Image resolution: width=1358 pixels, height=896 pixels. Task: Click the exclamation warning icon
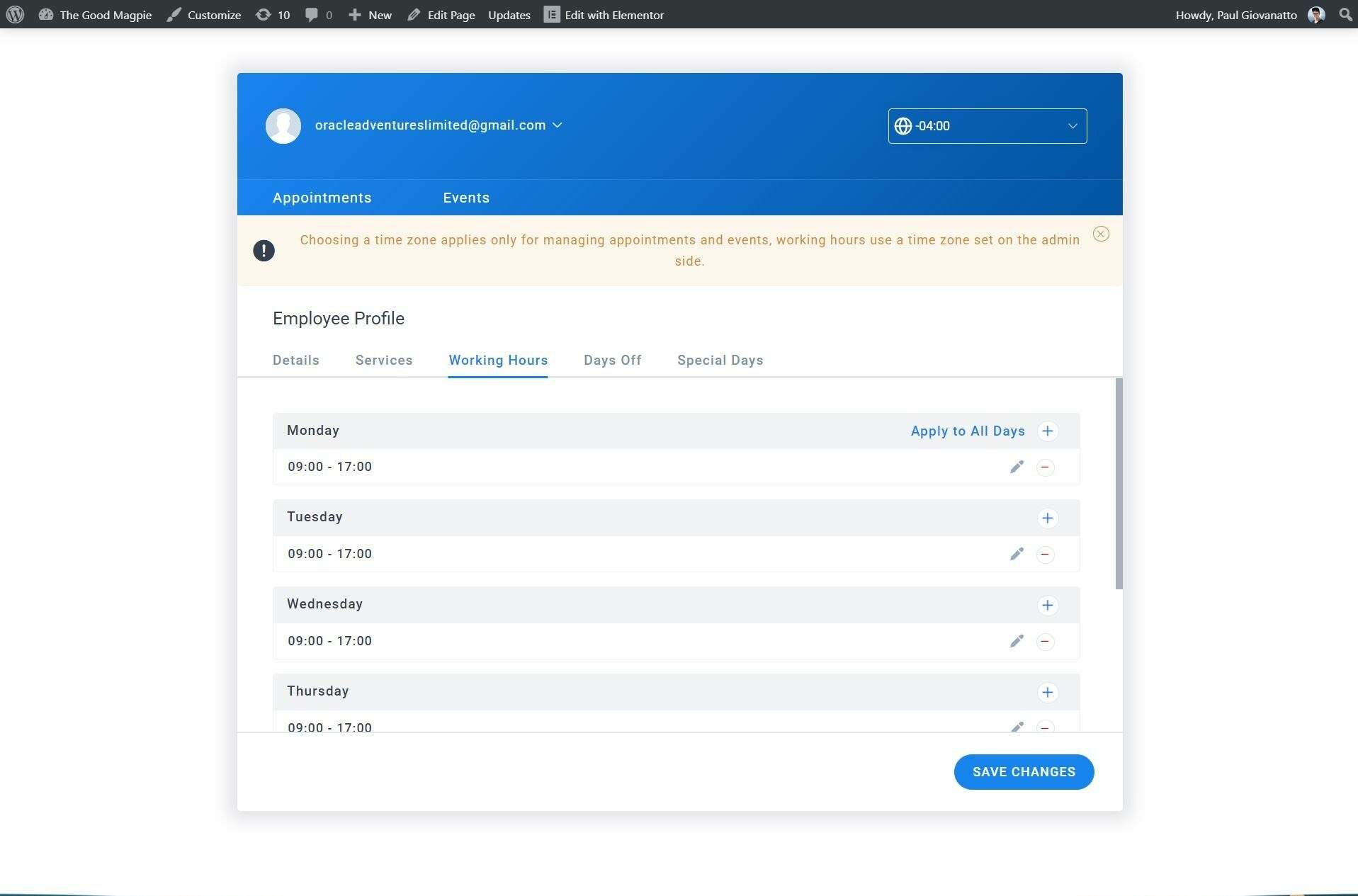[x=264, y=251]
